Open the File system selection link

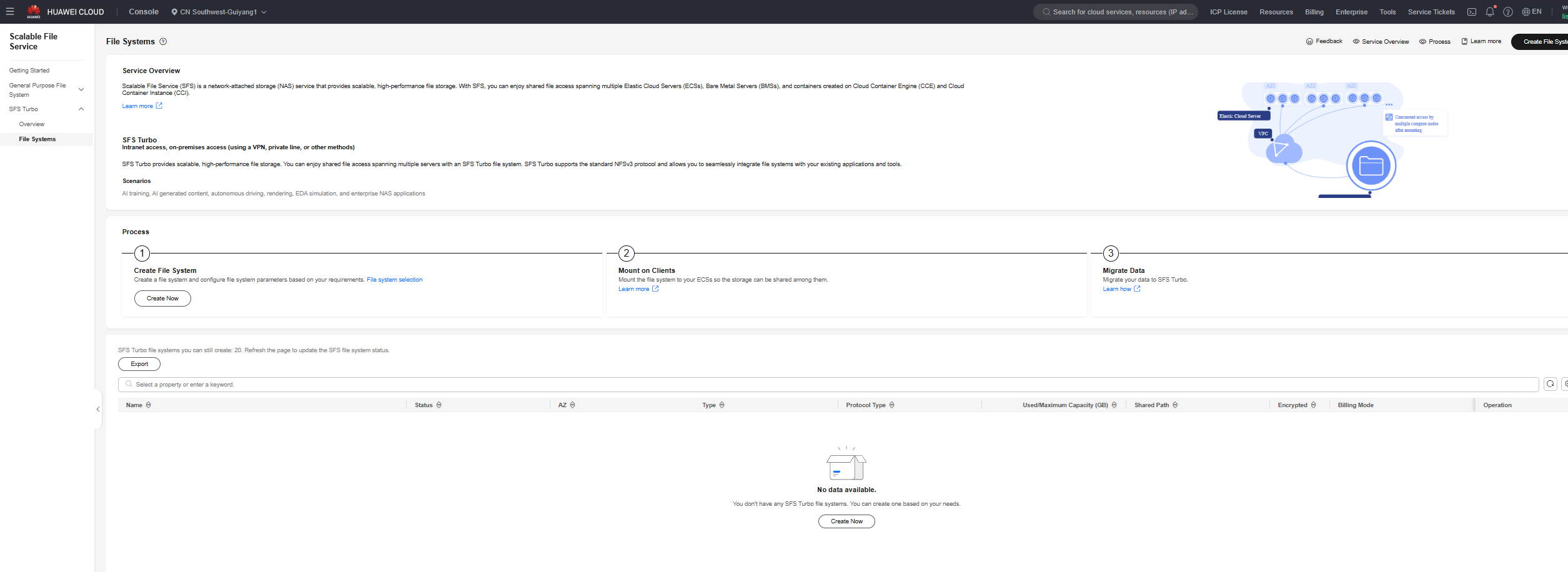[x=394, y=280]
